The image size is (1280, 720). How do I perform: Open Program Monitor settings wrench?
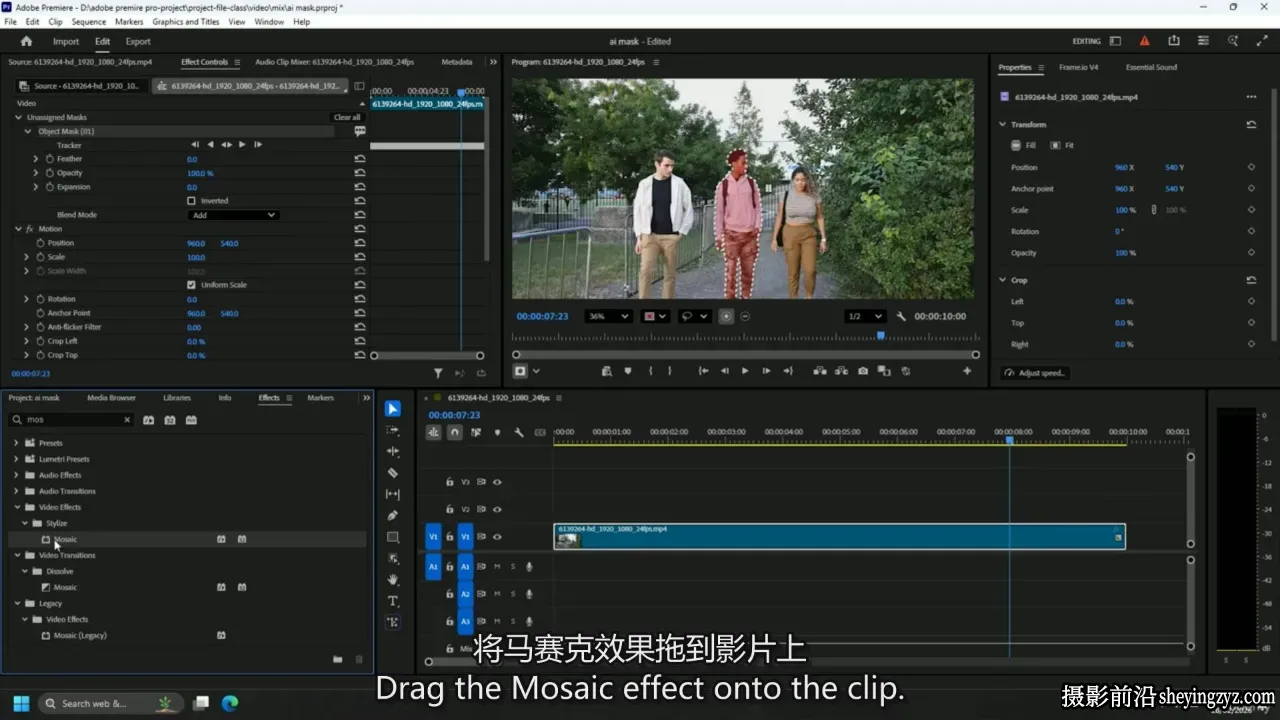(901, 316)
